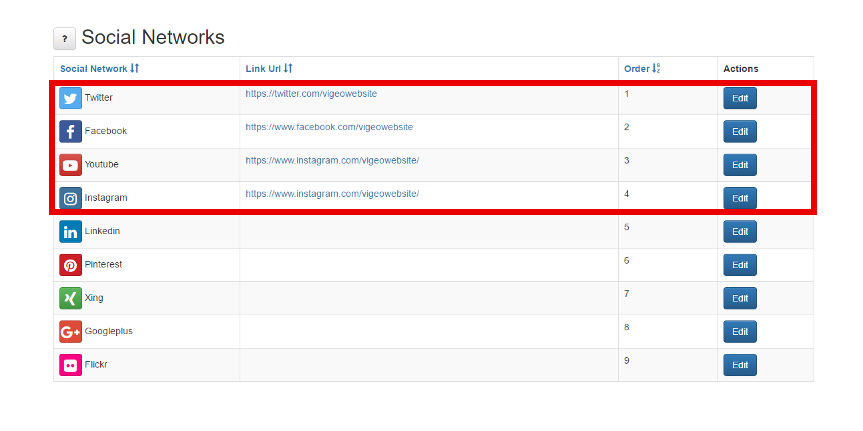Edit the Youtube row
This screenshot has height=431, width=863.
[x=740, y=165]
